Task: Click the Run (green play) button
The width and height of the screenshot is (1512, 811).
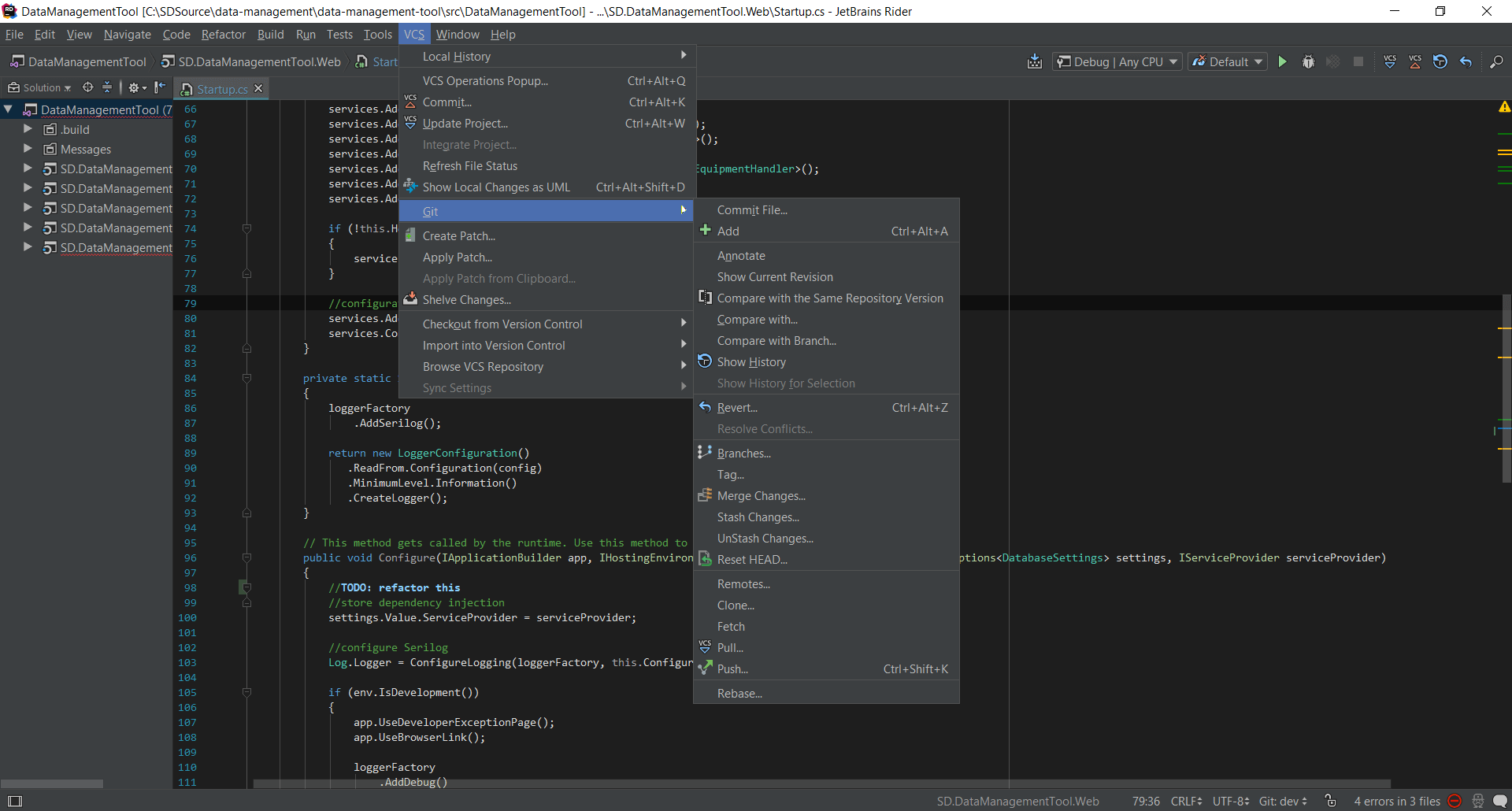Action: 1283,61
